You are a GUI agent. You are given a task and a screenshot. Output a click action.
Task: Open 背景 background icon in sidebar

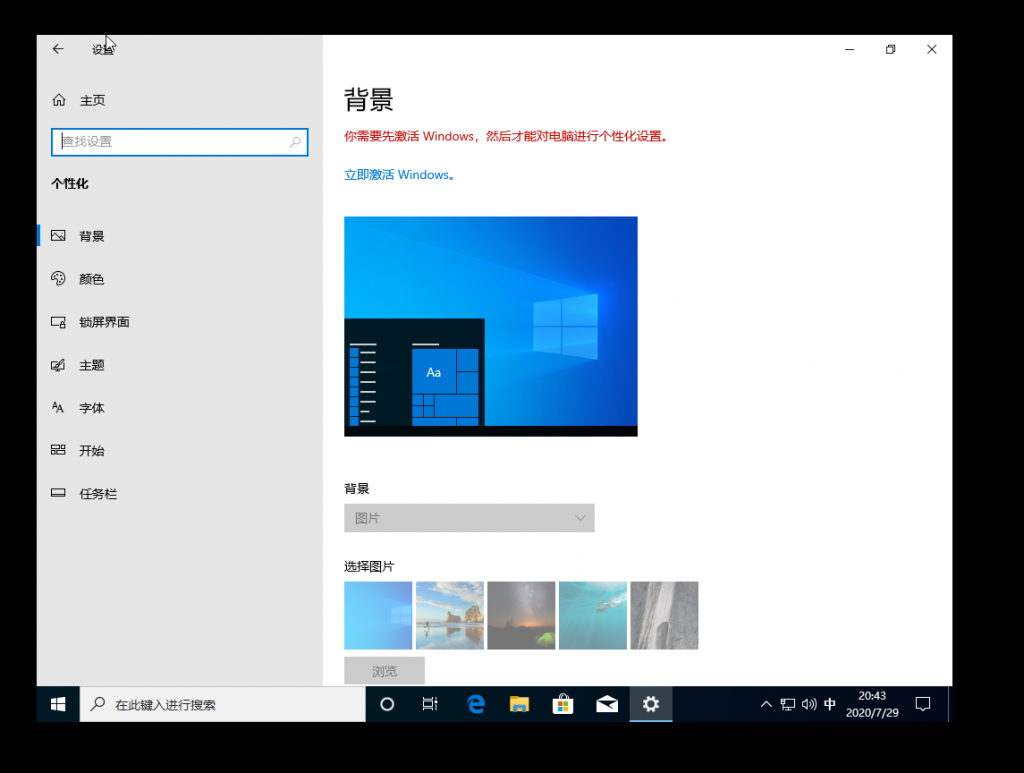coord(58,236)
